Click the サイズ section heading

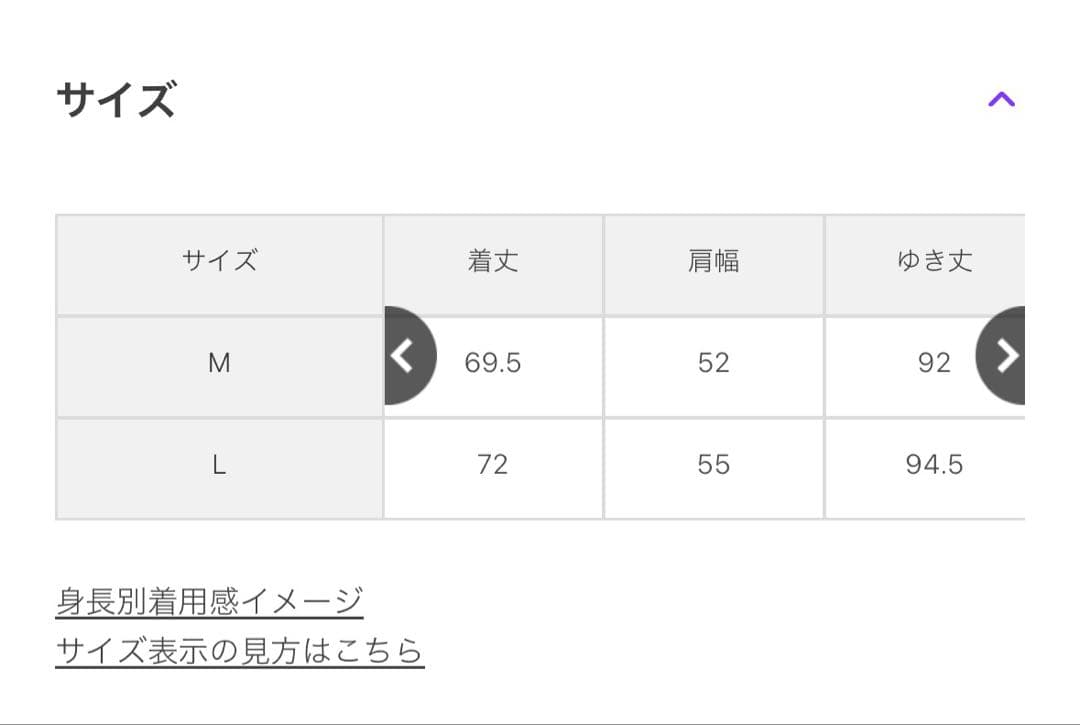116,100
